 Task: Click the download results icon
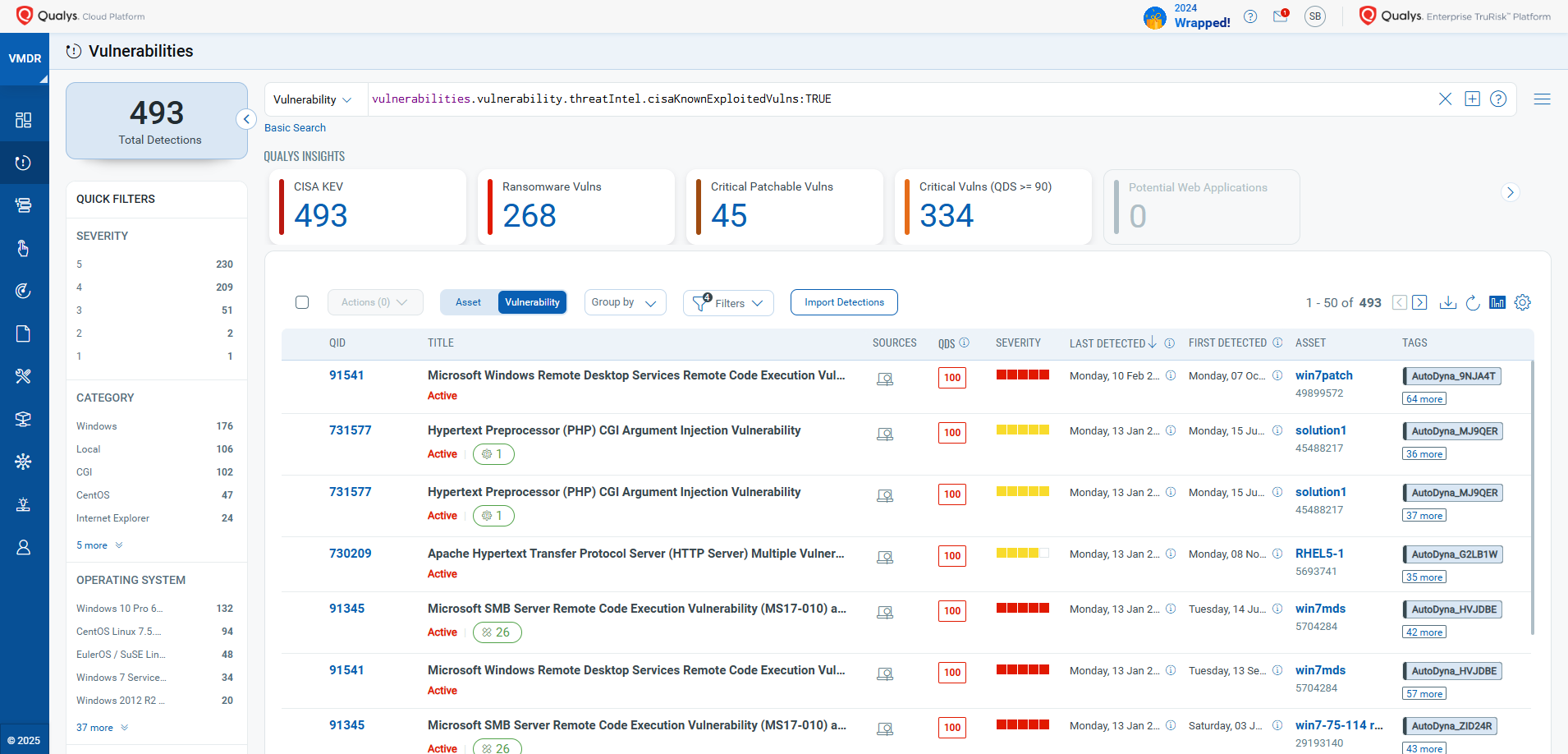[1448, 302]
